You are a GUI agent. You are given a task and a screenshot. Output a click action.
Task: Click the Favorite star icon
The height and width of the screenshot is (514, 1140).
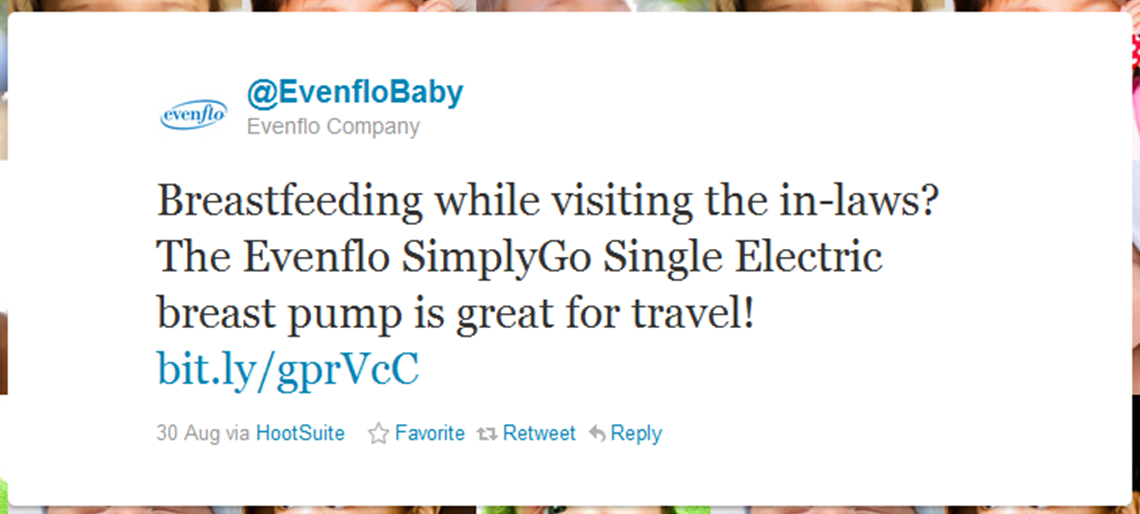378,434
